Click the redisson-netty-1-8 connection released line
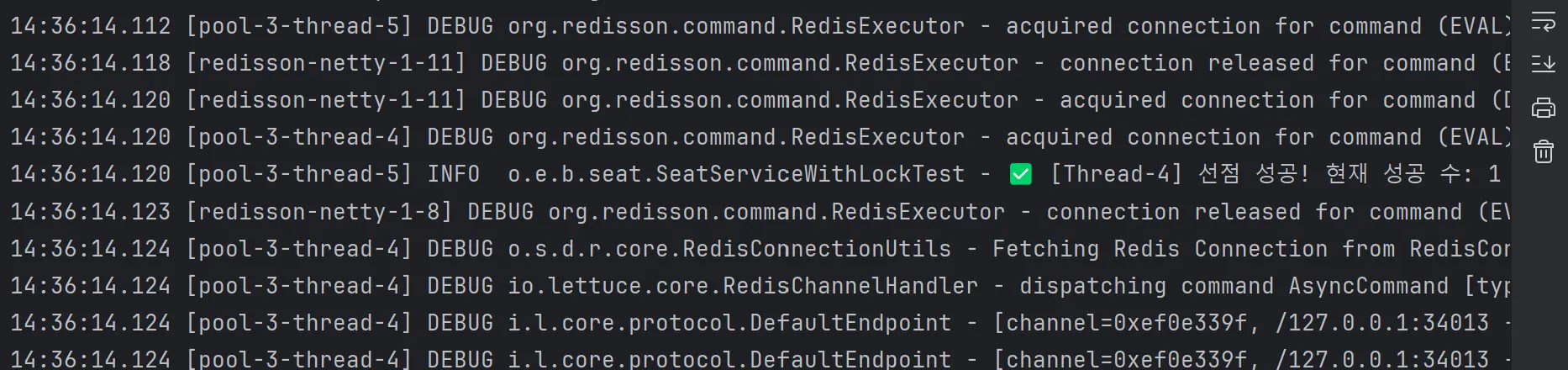1568x370 pixels. (x=760, y=212)
